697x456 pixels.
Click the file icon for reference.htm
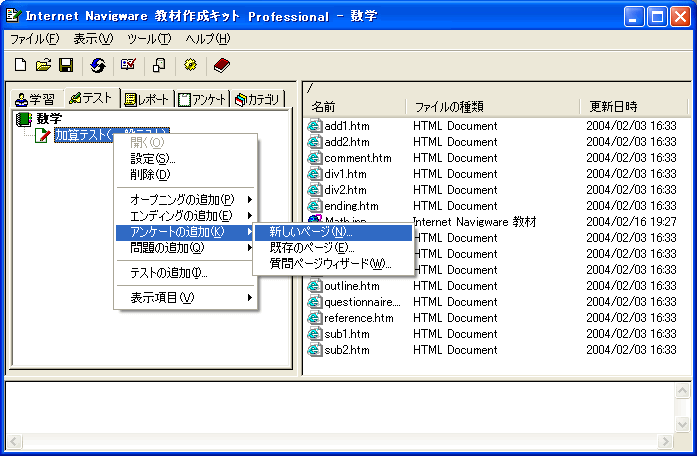[314, 318]
